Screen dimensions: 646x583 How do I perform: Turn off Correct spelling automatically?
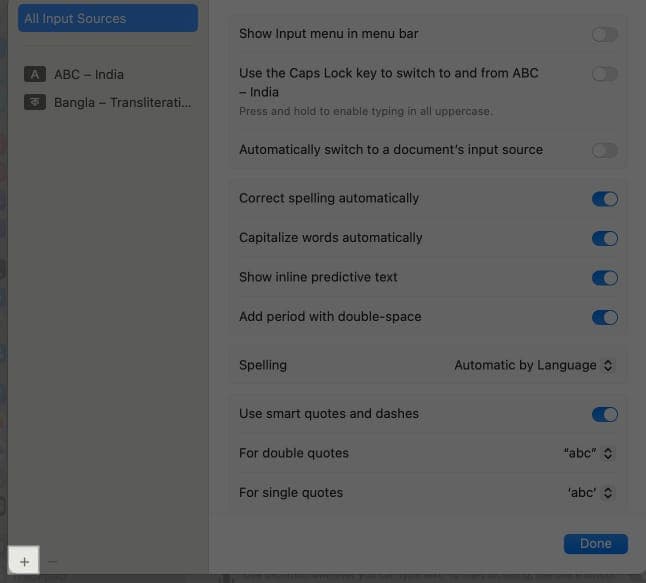click(x=604, y=199)
